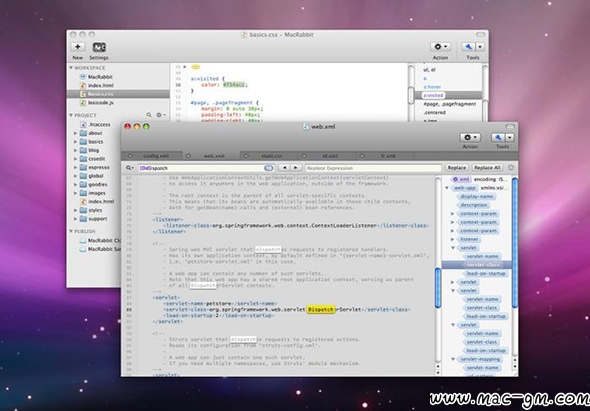Expand the listener node in XML navigator
The image size is (590, 411).
(x=453, y=239)
